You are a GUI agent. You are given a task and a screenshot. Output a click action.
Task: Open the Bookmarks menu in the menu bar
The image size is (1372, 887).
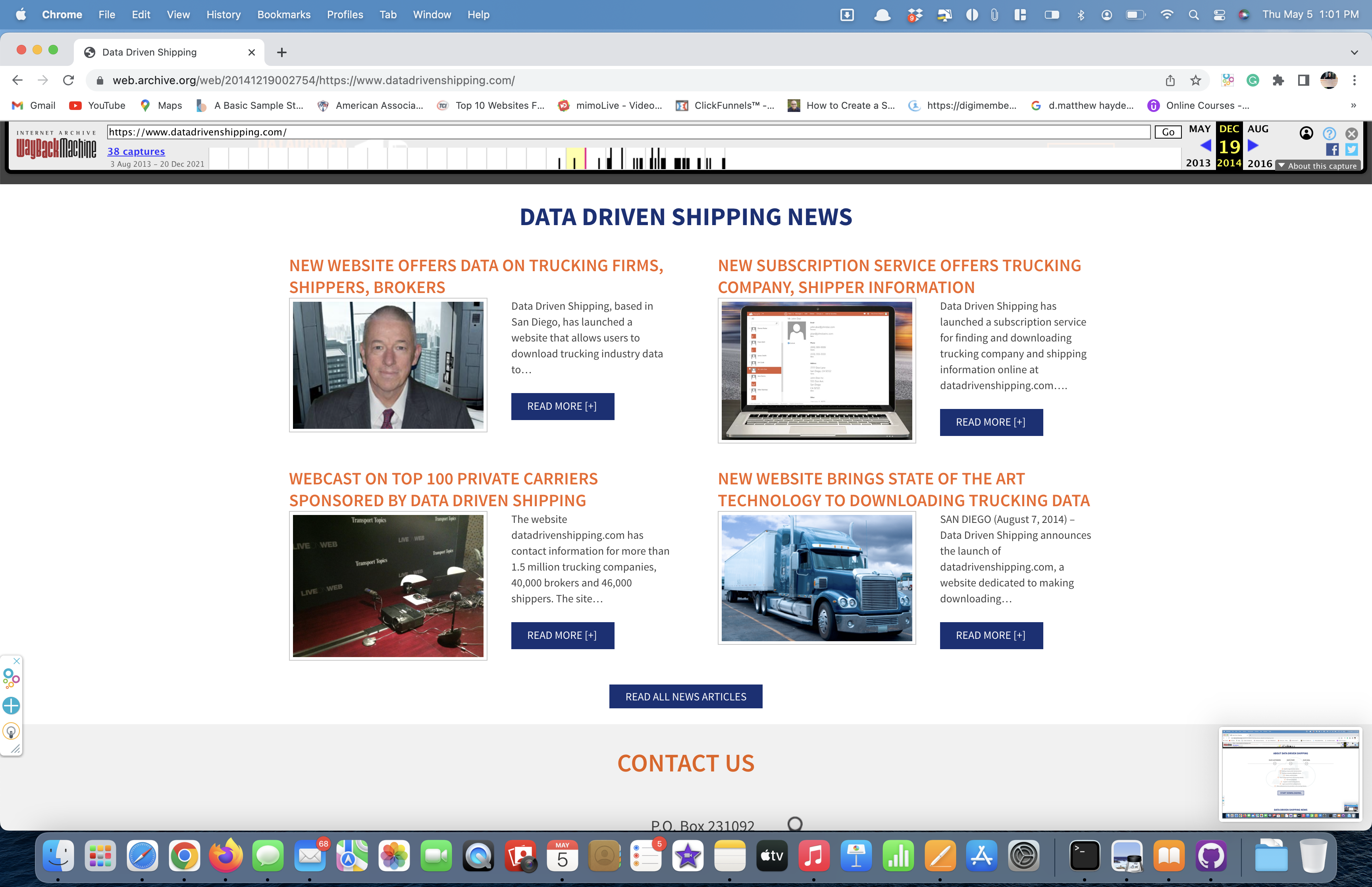(x=283, y=15)
